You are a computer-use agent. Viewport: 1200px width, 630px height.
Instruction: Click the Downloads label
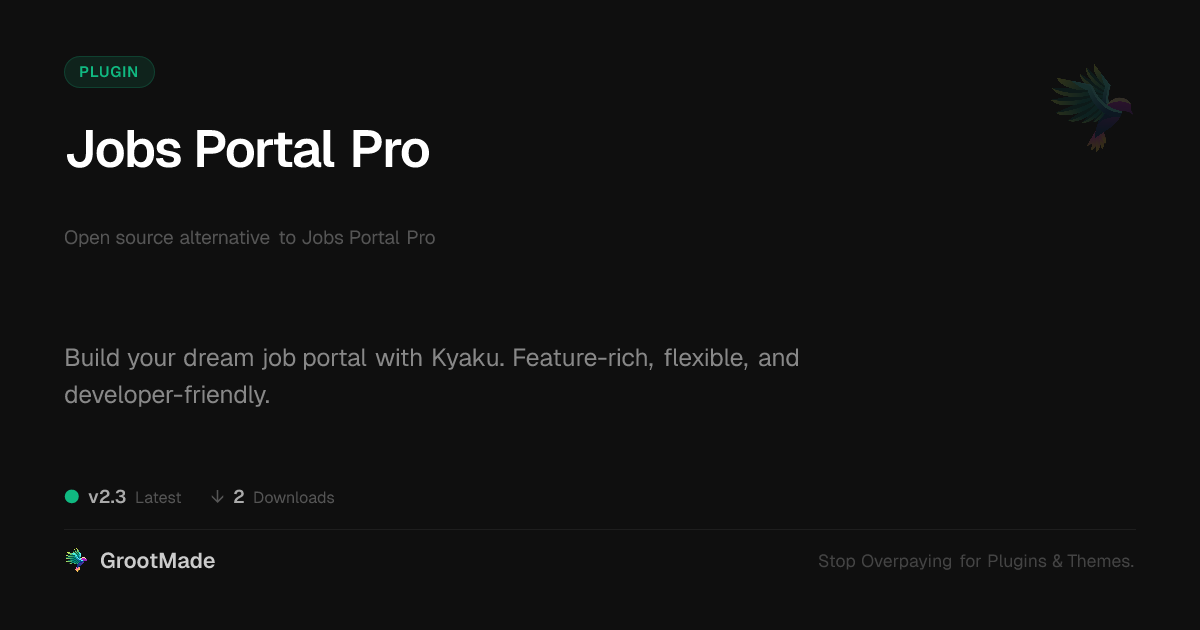293,498
